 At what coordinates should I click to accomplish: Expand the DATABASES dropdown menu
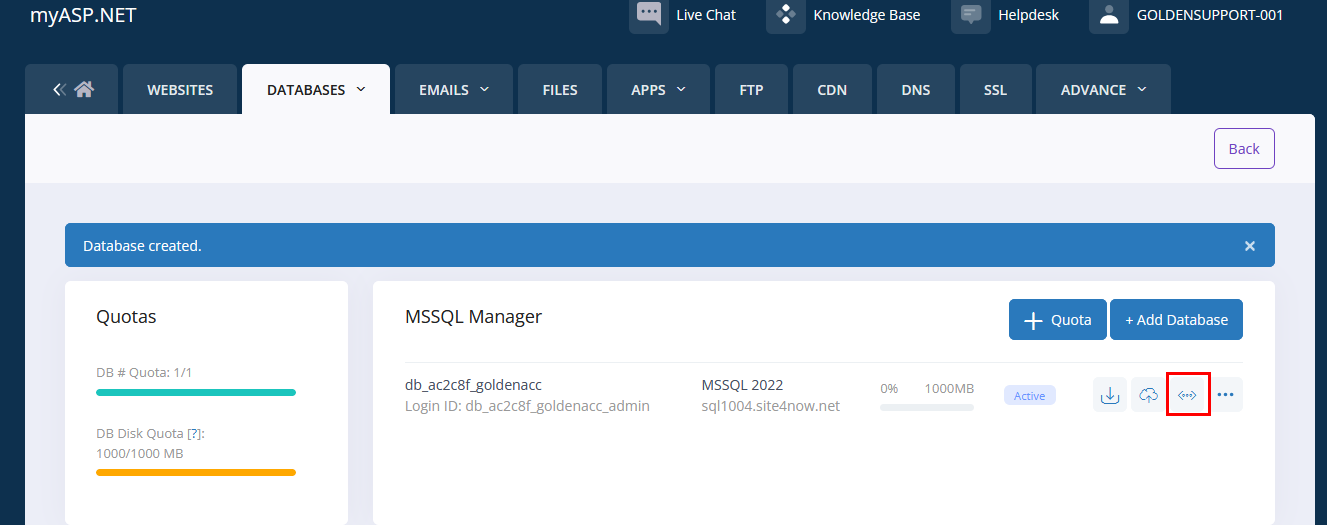(x=361, y=89)
